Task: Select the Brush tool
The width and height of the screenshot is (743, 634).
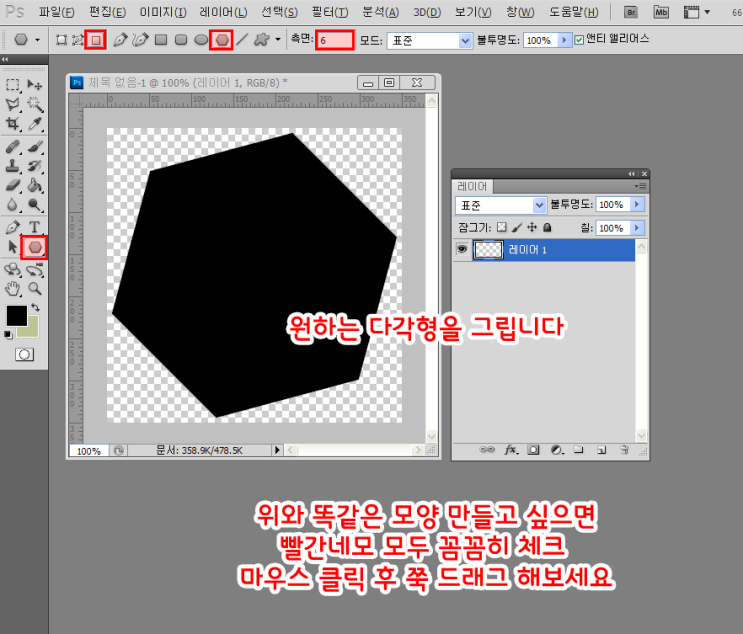Action: 35,147
